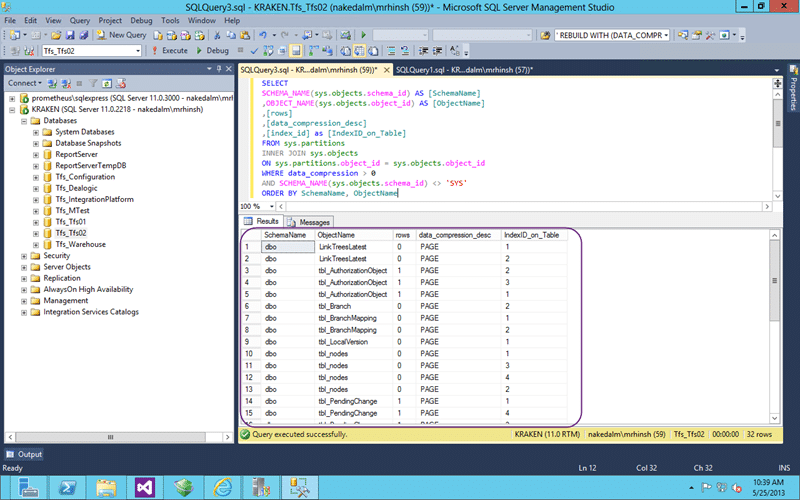Collapse the Databases folder
The width and height of the screenshot is (800, 500).
click(24, 121)
